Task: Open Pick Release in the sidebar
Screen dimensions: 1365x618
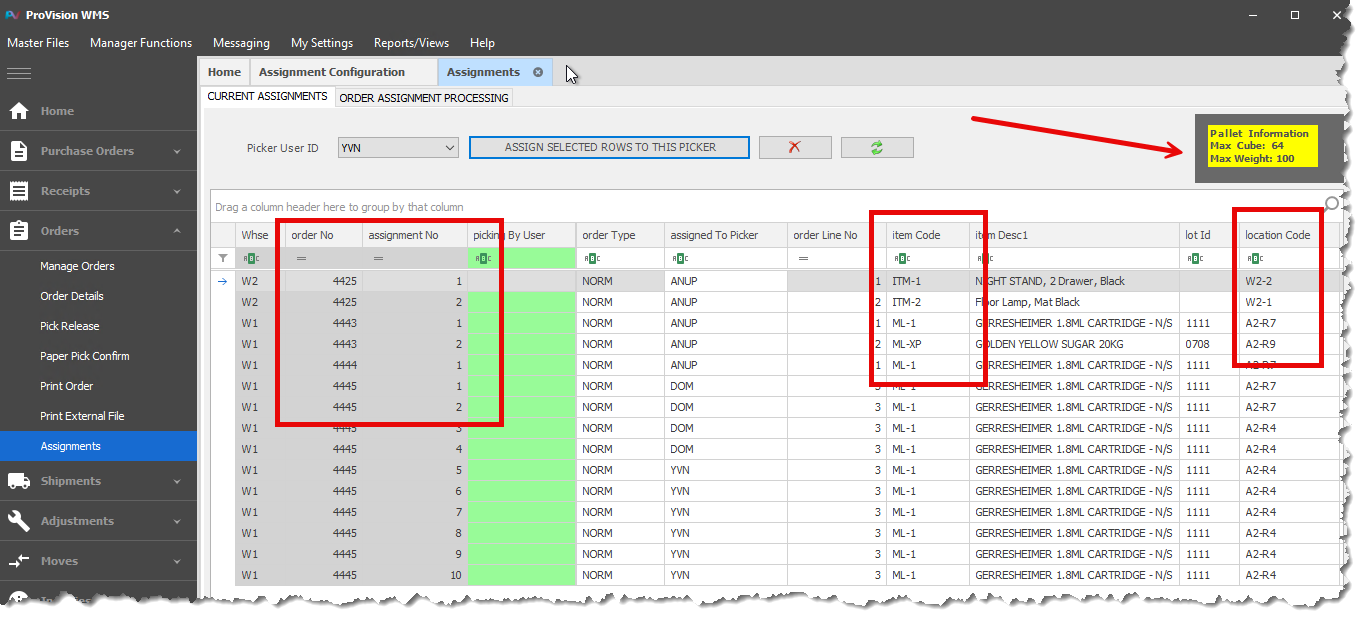Action: (70, 326)
